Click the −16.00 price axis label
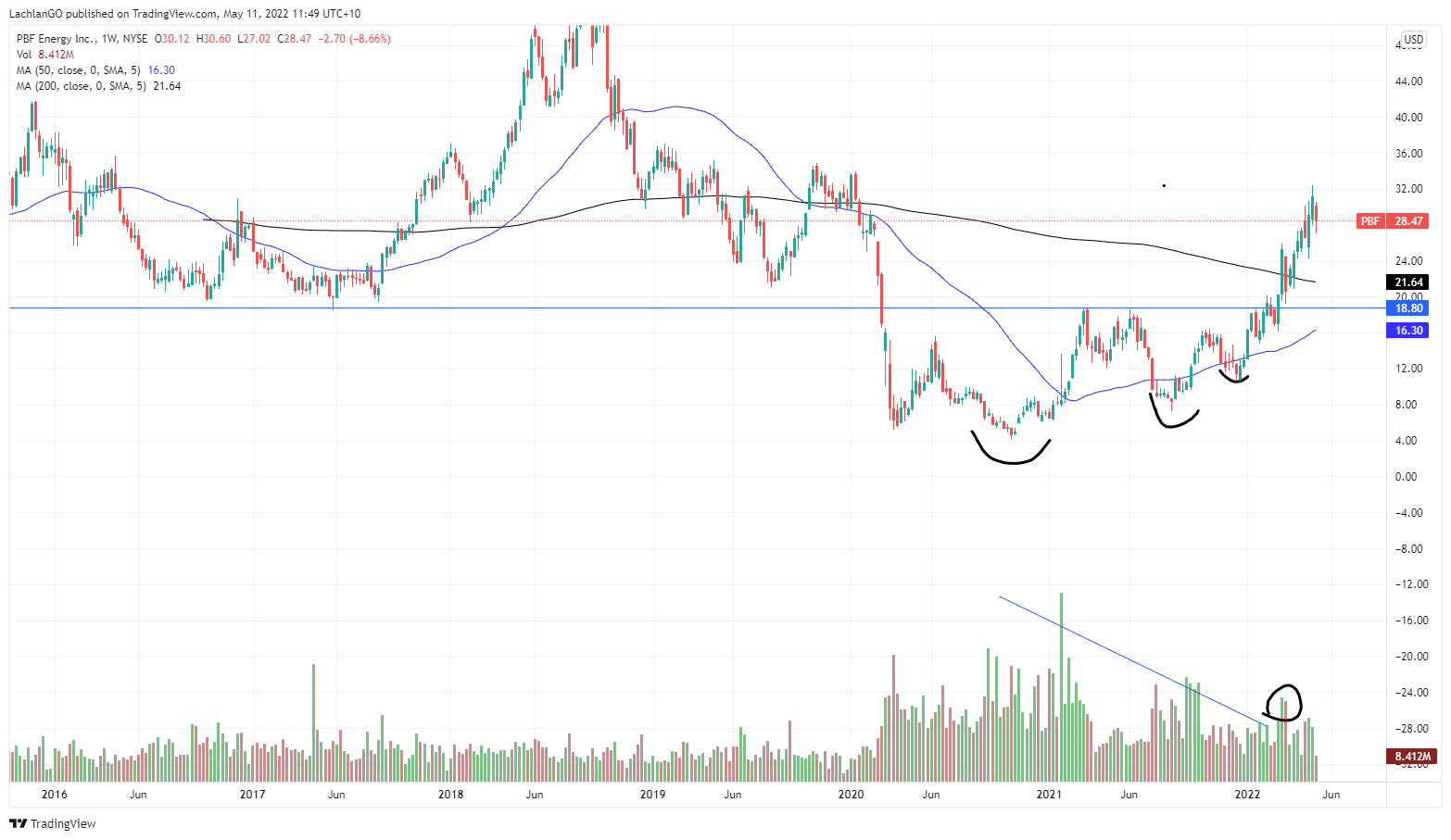 tap(1411, 621)
